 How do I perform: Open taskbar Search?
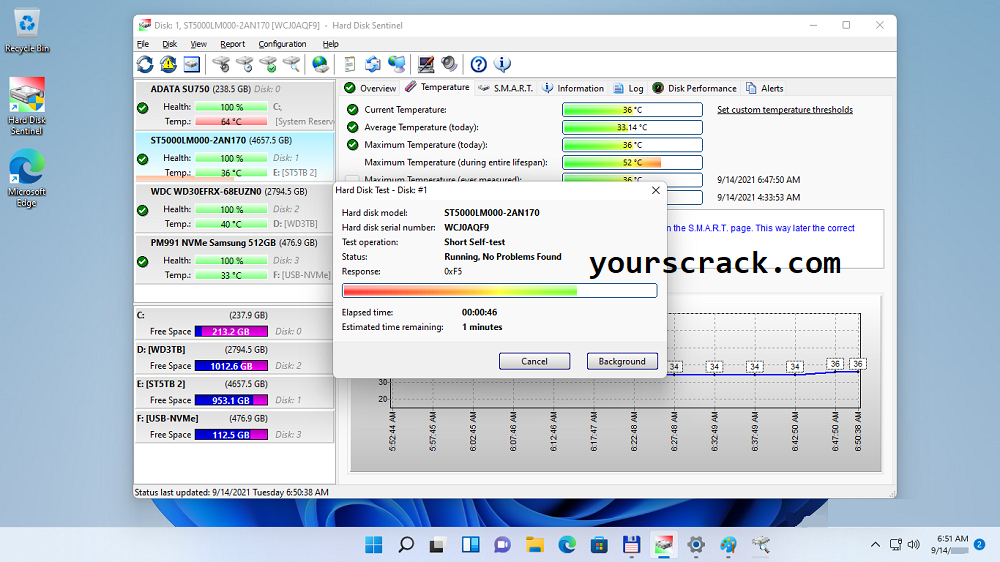click(406, 545)
